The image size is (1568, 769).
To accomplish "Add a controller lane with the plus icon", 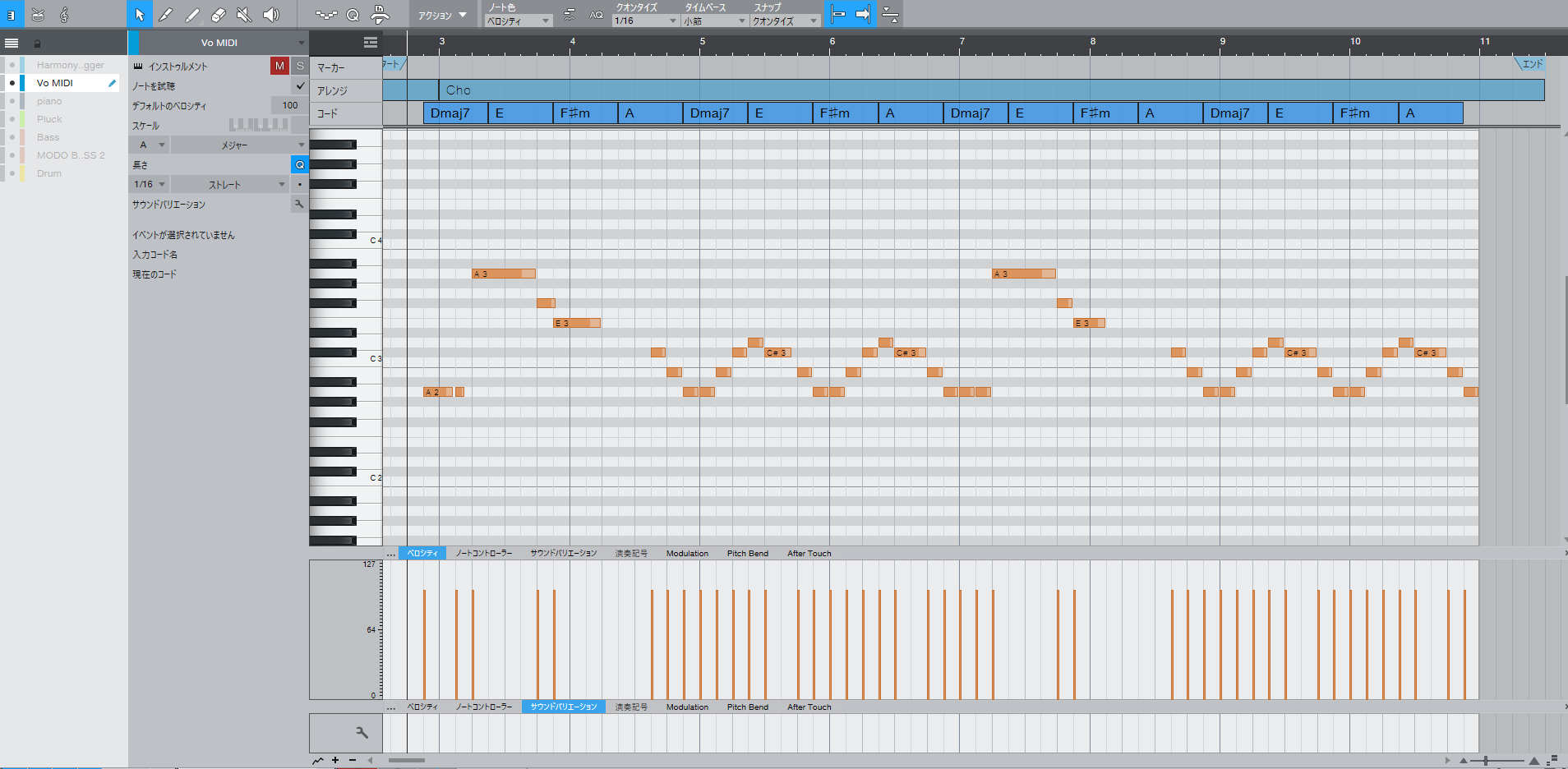I will (335, 760).
